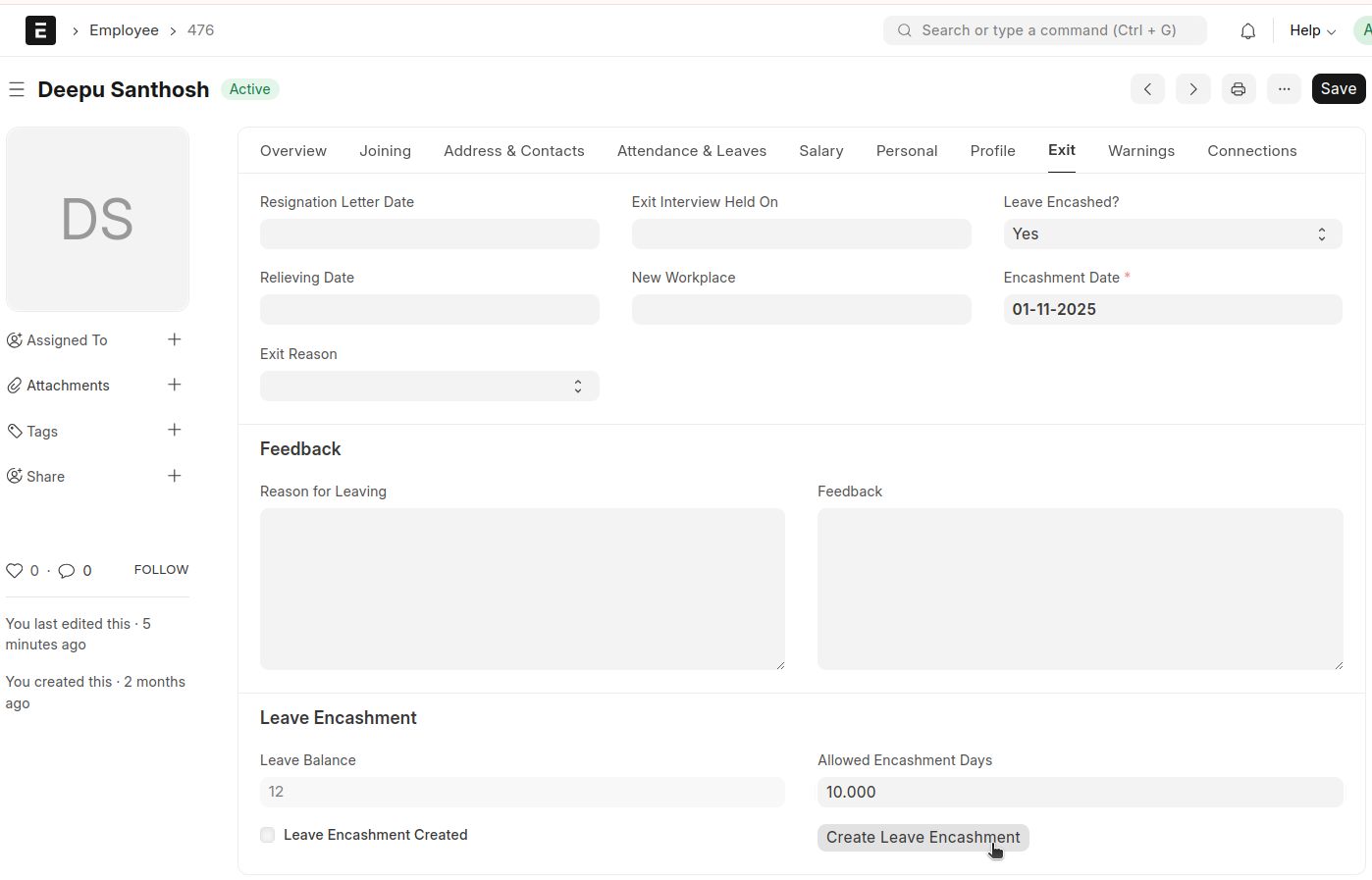
Task: Open the notifications bell
Action: point(1247,31)
